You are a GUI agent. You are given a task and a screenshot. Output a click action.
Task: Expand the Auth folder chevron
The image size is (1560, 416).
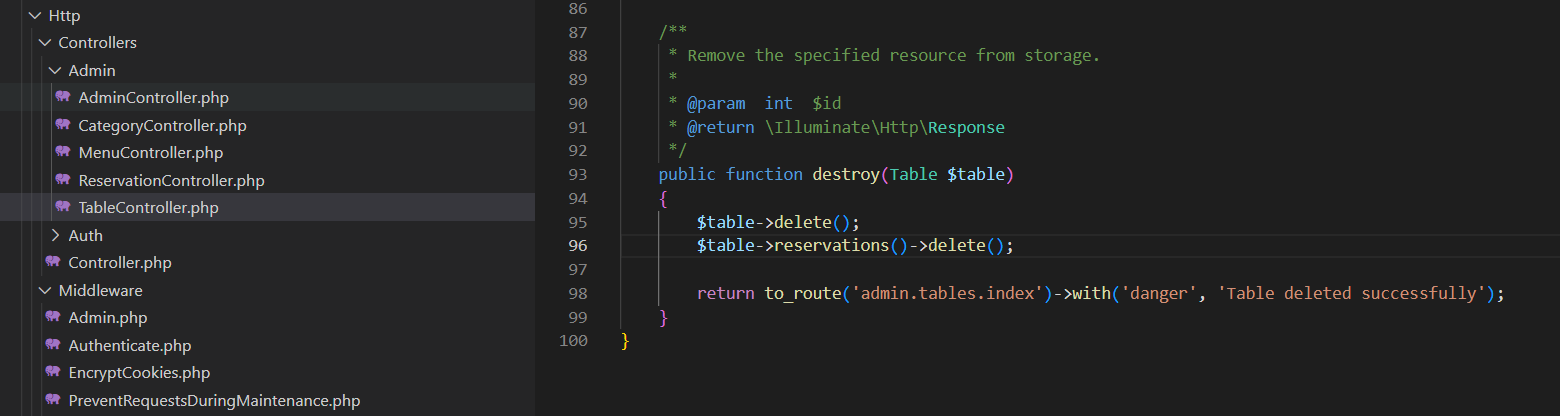click(x=55, y=236)
